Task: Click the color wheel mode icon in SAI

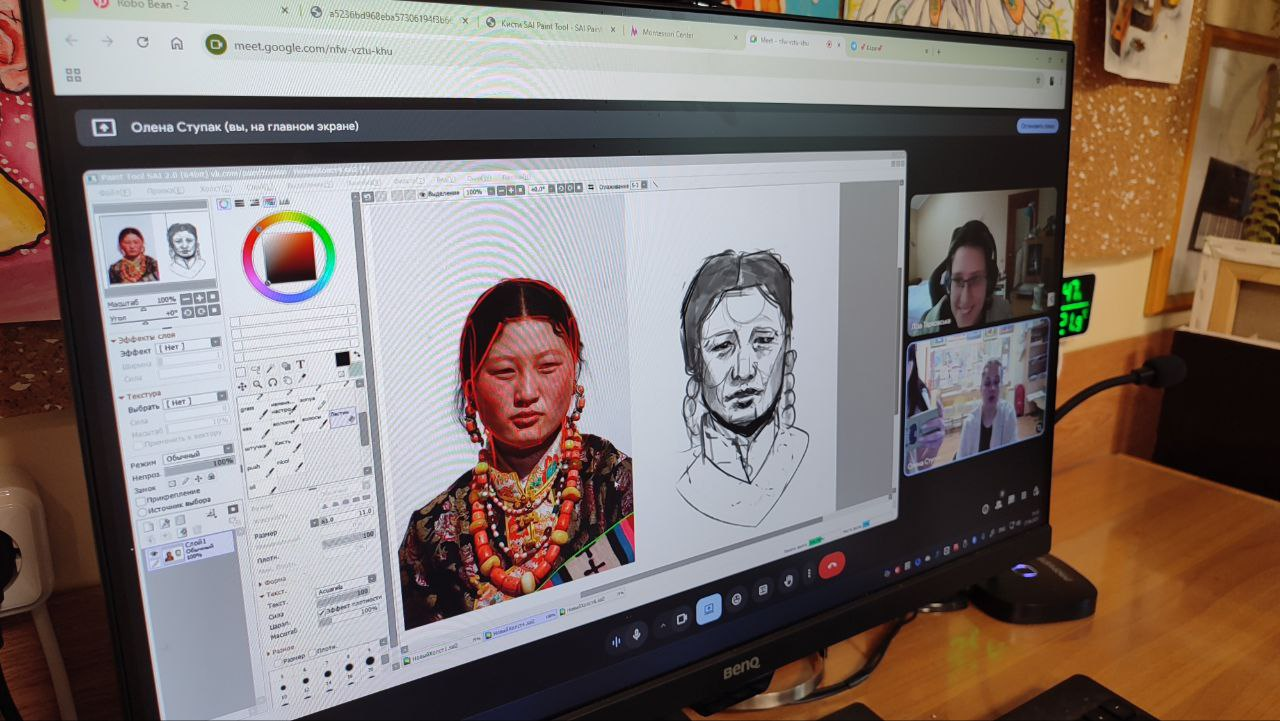Action: (x=224, y=204)
